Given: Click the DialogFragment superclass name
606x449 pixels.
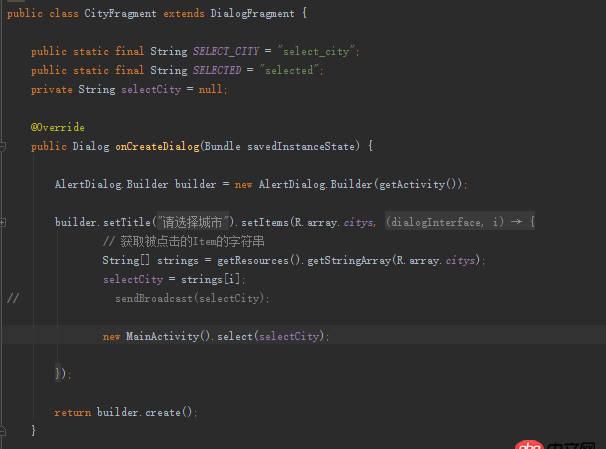Looking at the screenshot, I should (x=252, y=14).
